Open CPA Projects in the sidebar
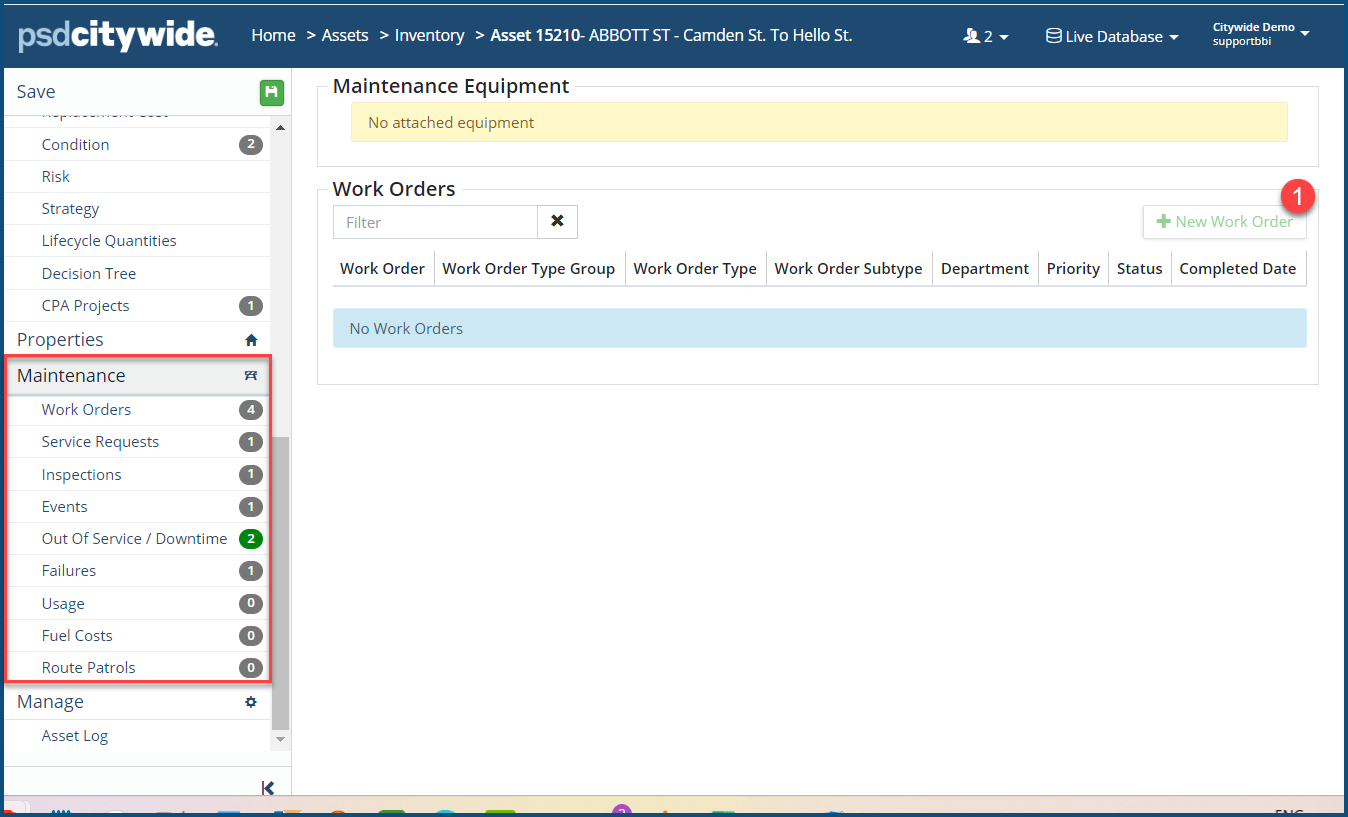 (138, 305)
